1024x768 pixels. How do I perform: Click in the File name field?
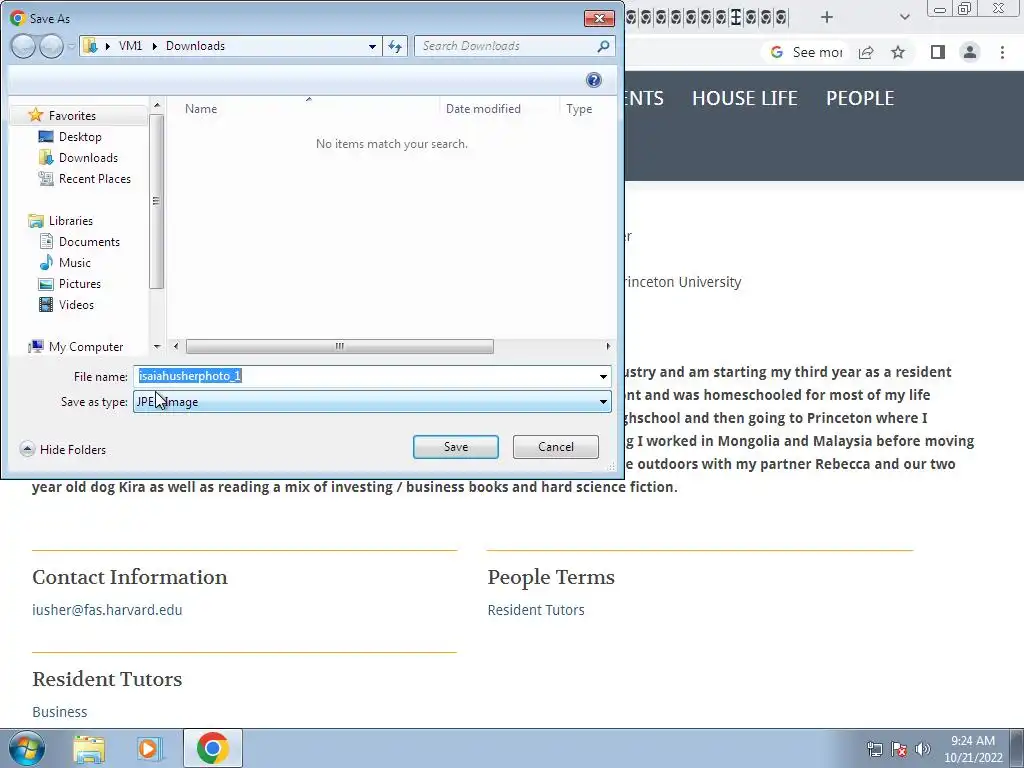364,376
